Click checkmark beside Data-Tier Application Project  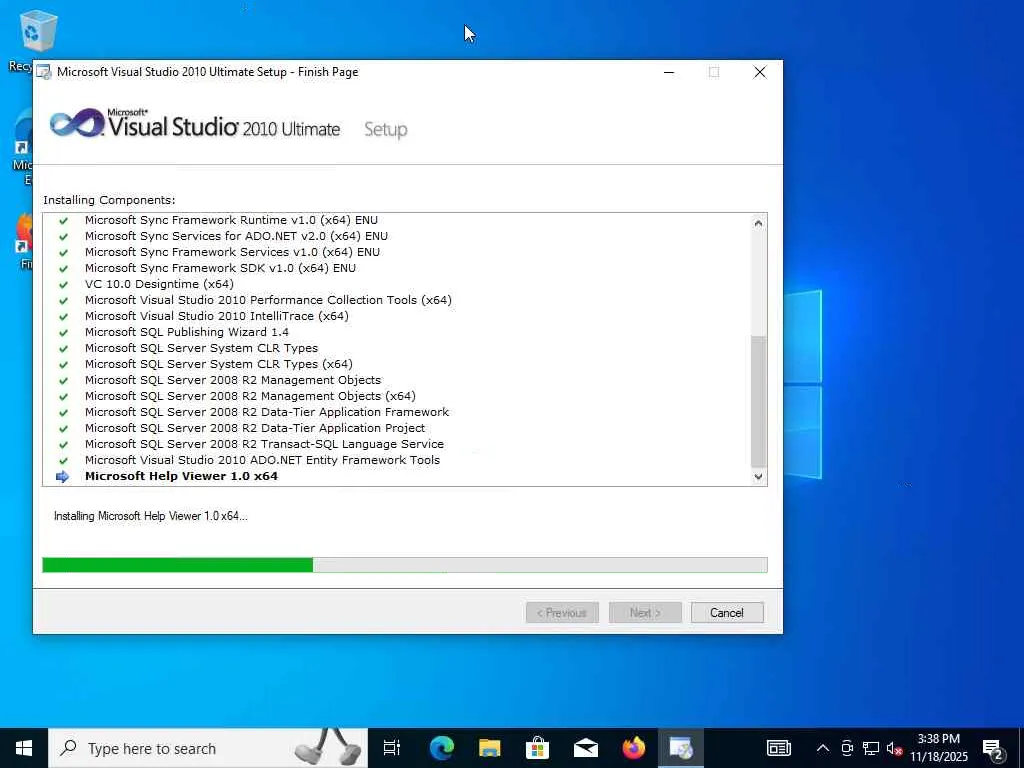[x=63, y=428]
